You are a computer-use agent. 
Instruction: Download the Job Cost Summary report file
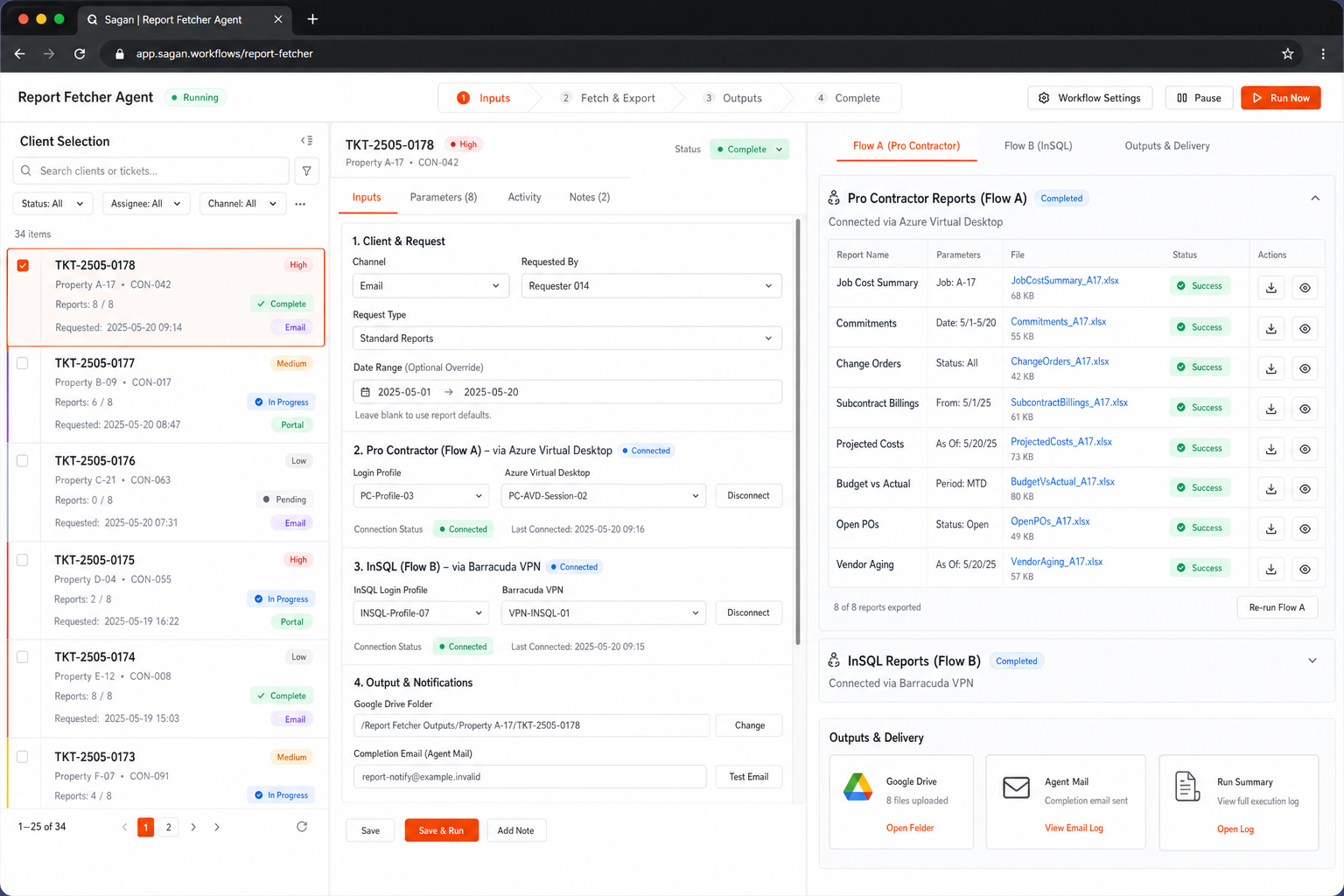coord(1270,288)
